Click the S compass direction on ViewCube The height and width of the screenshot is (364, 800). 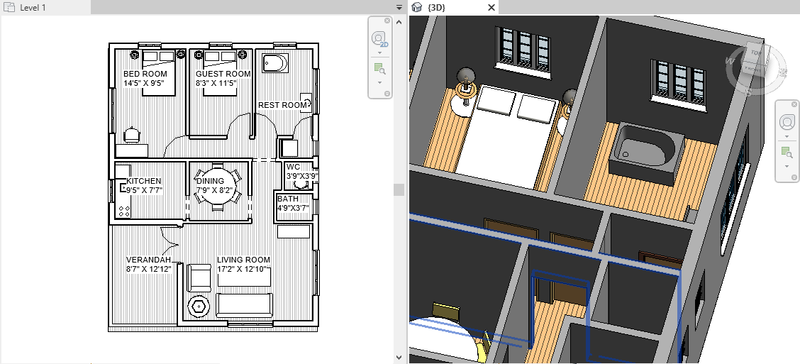(747, 92)
